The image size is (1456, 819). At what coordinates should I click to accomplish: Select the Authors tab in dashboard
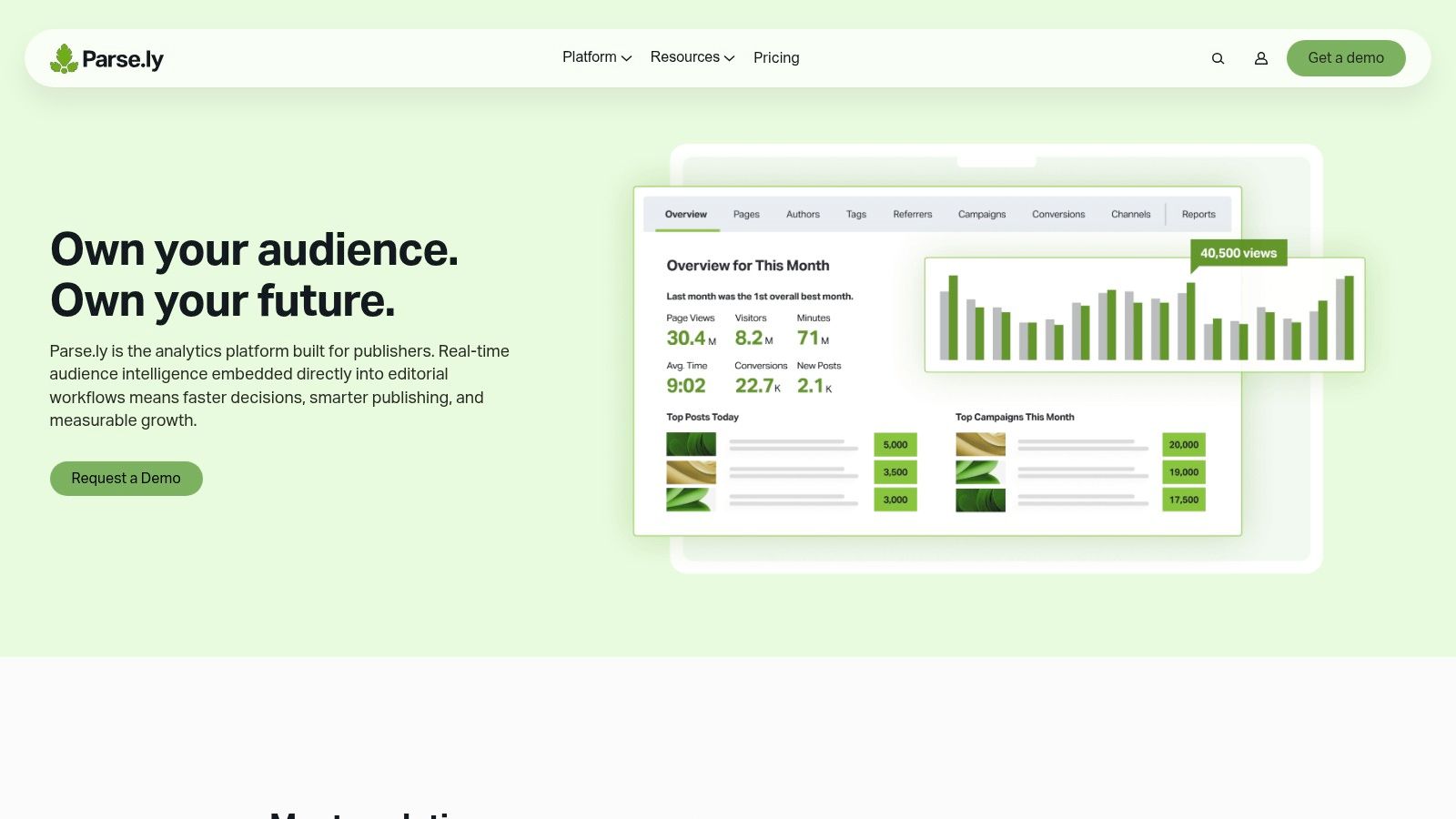pos(802,214)
